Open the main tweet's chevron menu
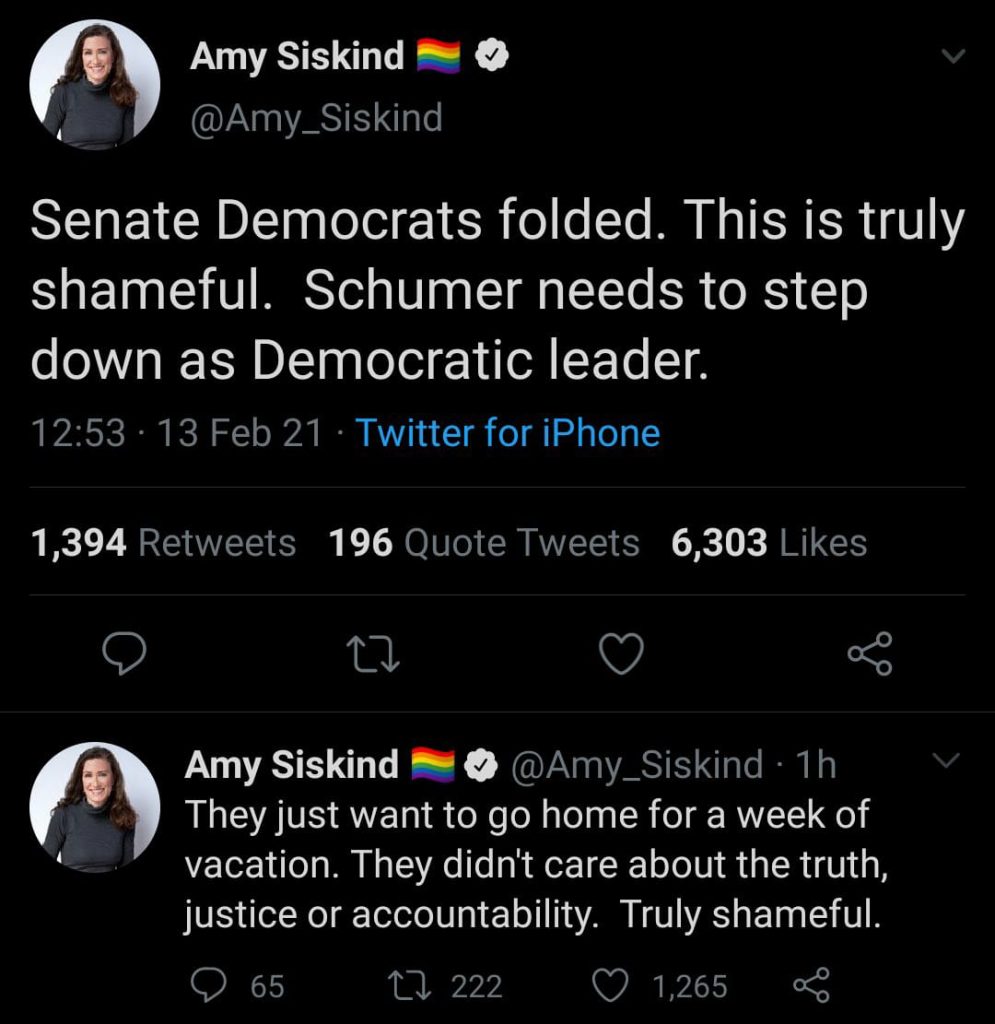 953,58
